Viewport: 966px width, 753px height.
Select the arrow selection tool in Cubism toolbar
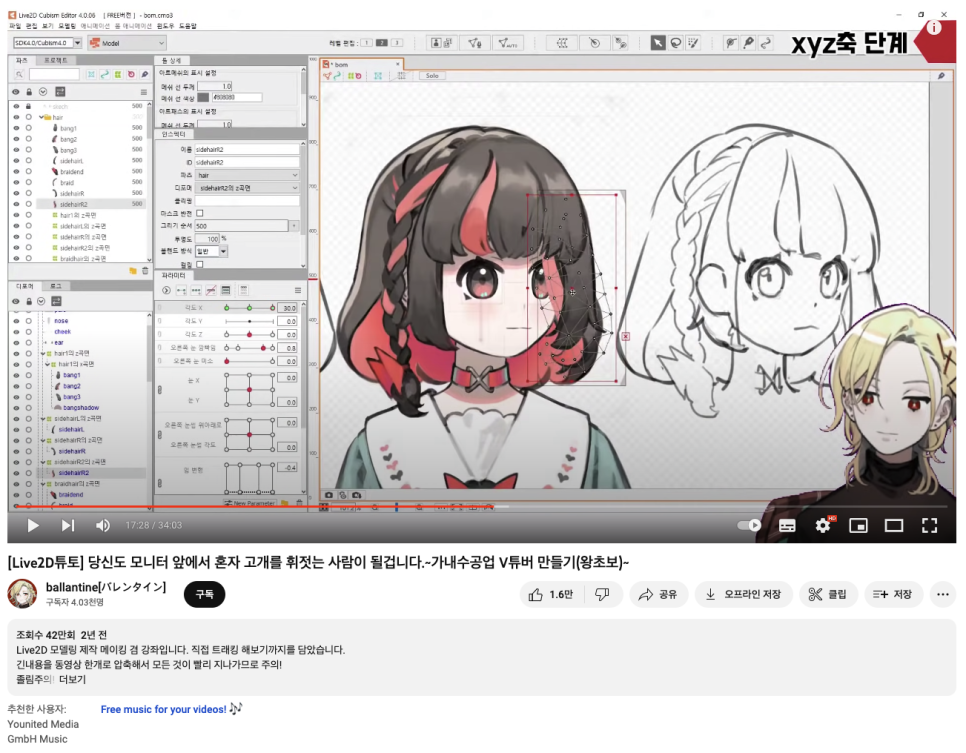658,43
